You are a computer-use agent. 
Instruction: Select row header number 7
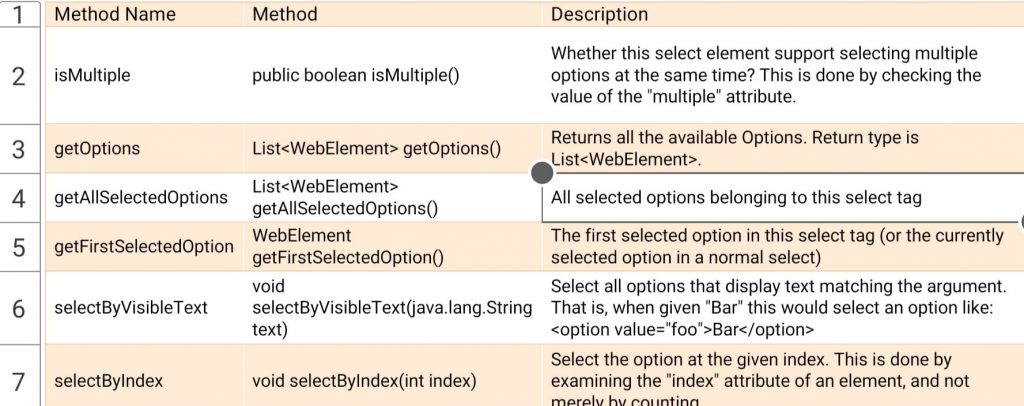pyautogui.click(x=20, y=376)
